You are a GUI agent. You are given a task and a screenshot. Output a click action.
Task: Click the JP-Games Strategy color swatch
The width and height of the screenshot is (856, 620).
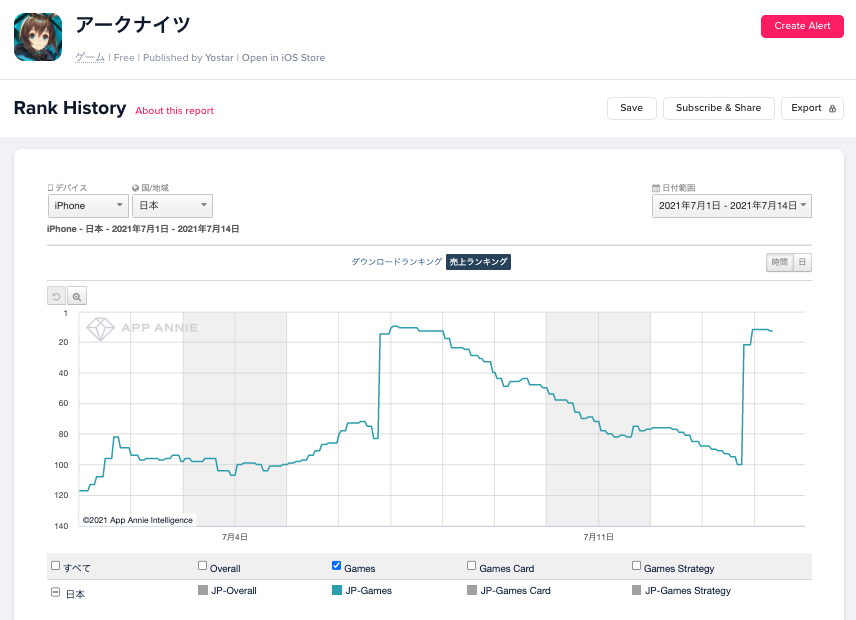(x=637, y=590)
